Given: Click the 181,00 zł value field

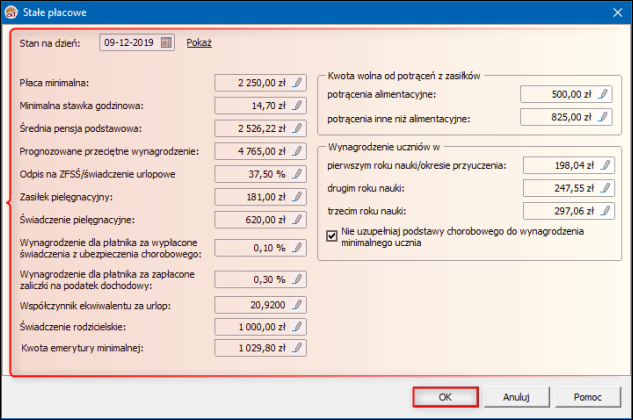Looking at the screenshot, I should click(x=260, y=197).
